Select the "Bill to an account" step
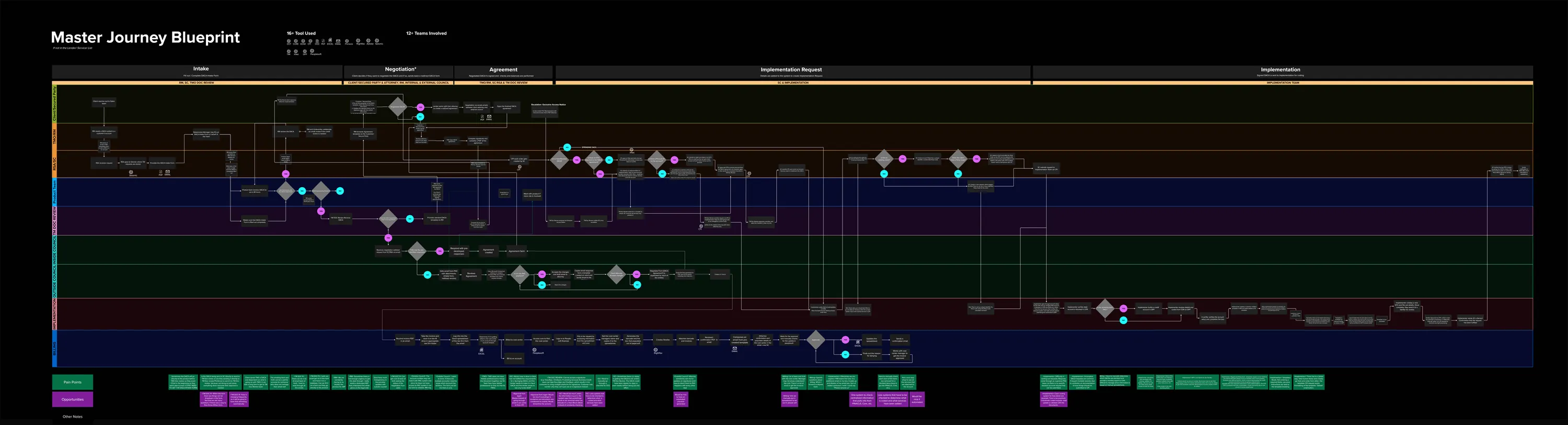The width and height of the screenshot is (1568, 425). coord(514,359)
